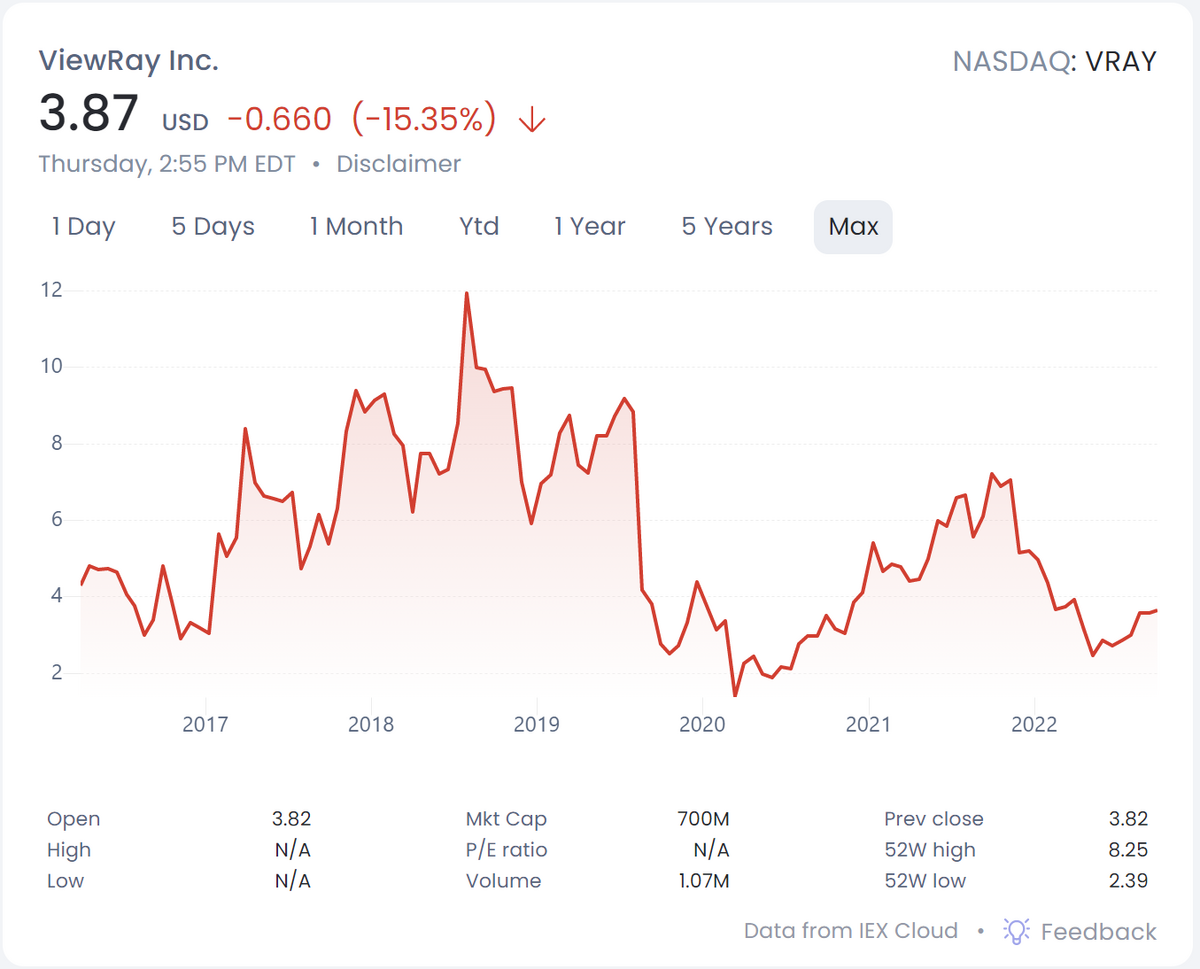Screen dimensions: 1200x969
Task: Click the 52W high value 8.25
Action: (x=1128, y=850)
